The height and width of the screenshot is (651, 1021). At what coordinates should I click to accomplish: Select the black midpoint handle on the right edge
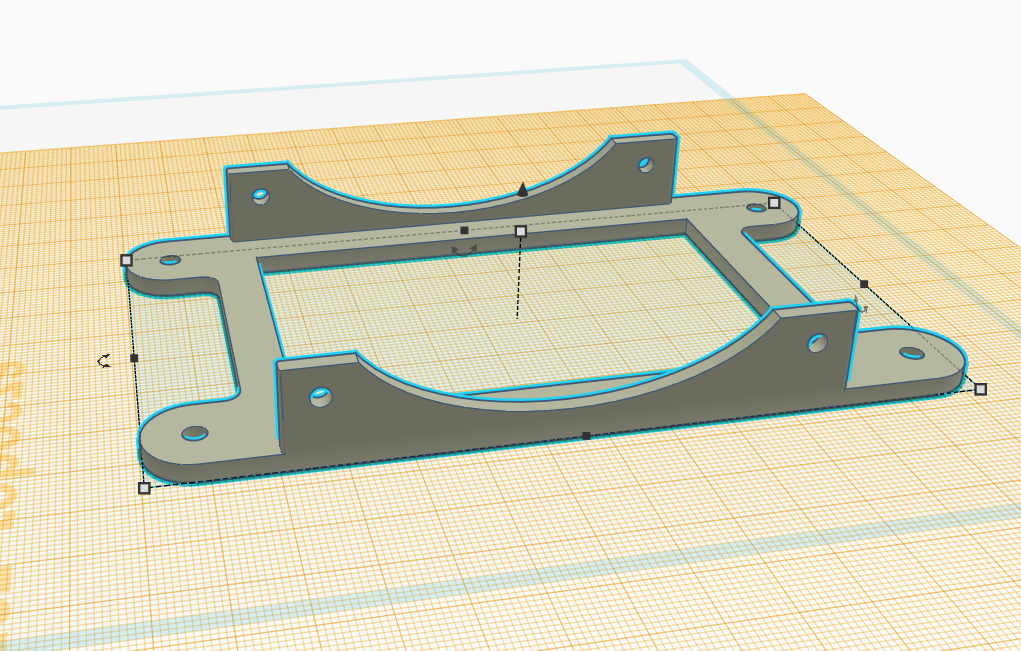864,284
